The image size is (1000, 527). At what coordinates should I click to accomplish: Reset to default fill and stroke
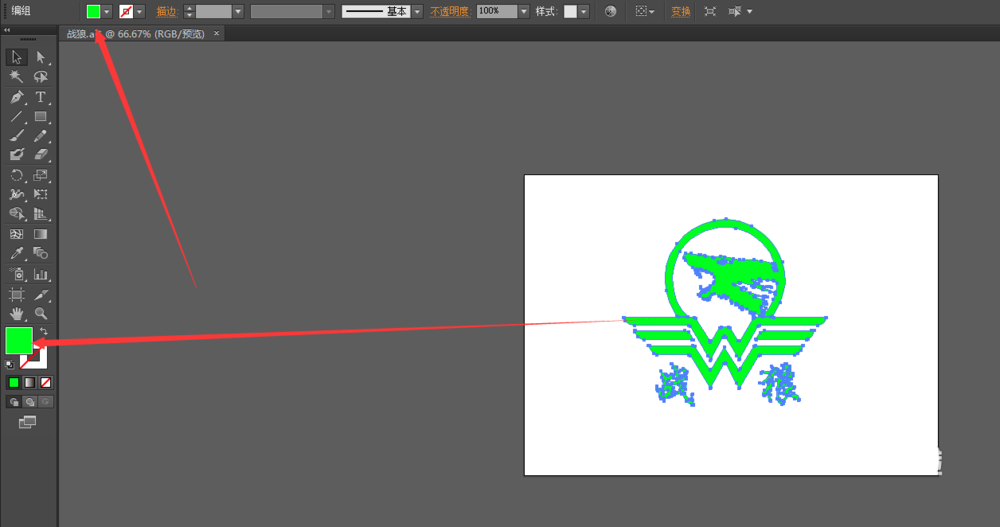click(x=10, y=365)
